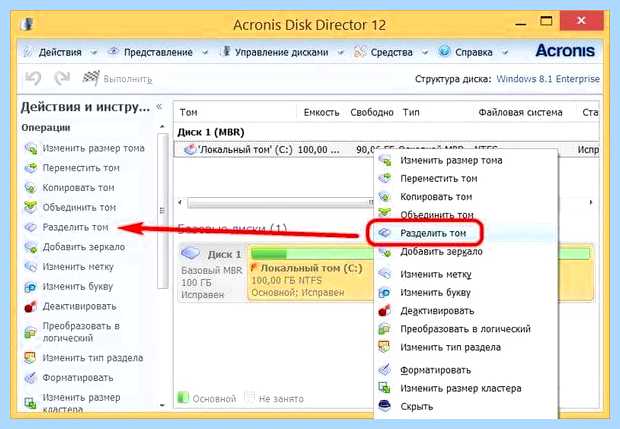
Task: Collapse the Действия и инструменты side panel
Action: [x=159, y=106]
